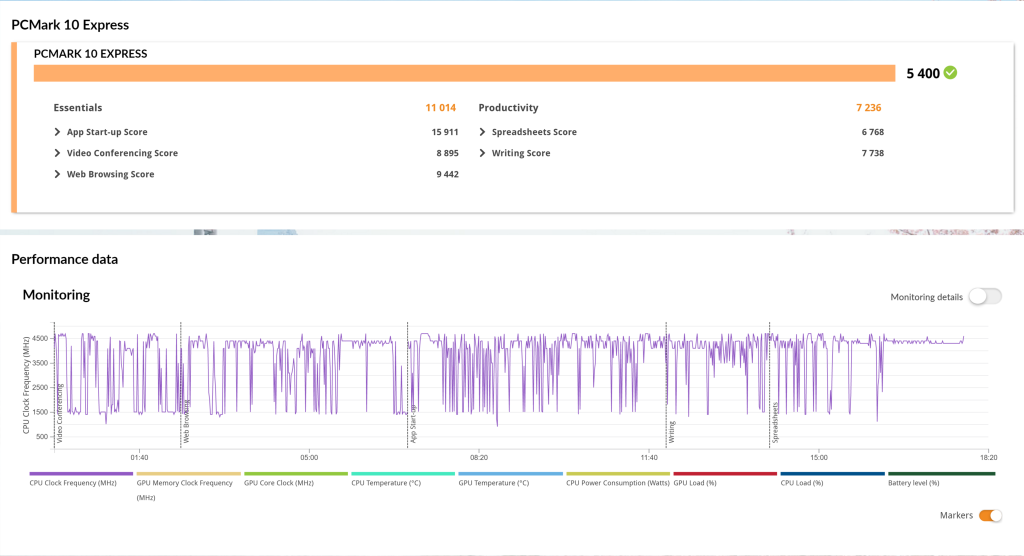Click the Essentials score 11 014
Viewport: 1024px width, 556px height.
click(x=440, y=108)
